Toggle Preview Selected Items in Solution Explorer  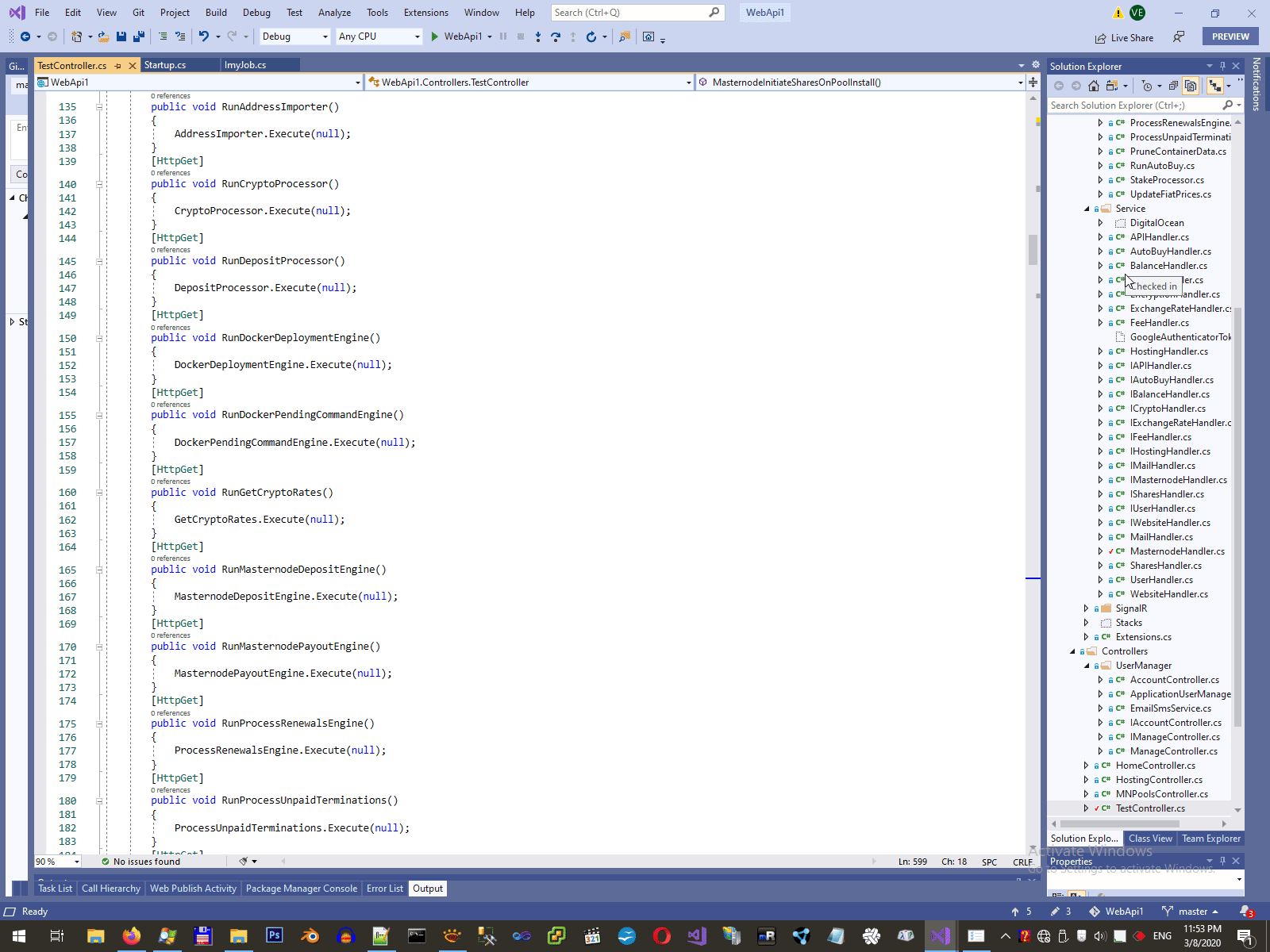pos(1214,86)
